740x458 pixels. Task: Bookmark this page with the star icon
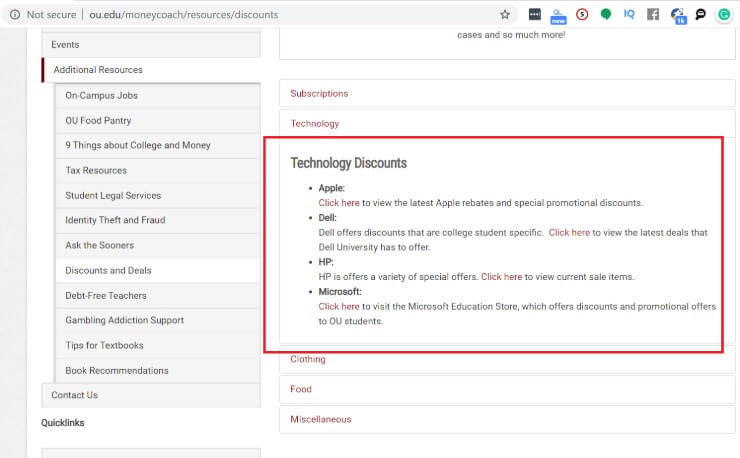505,15
